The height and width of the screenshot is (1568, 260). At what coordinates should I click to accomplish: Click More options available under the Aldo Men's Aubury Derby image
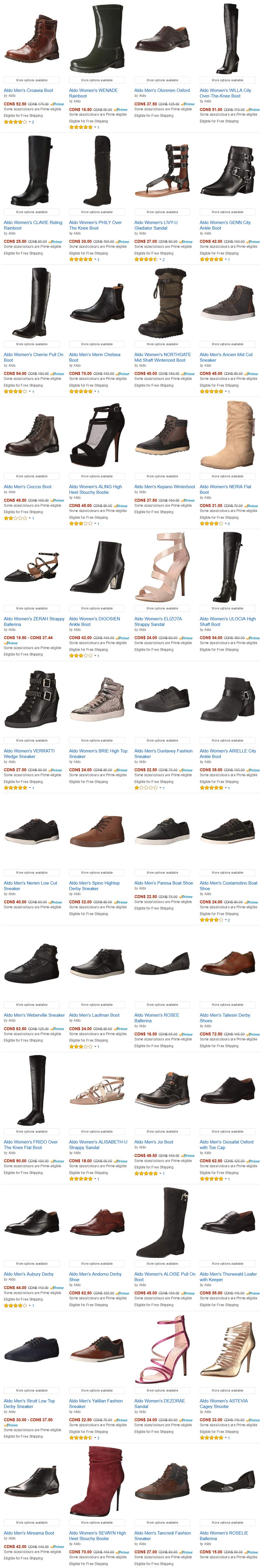coord(32,1264)
